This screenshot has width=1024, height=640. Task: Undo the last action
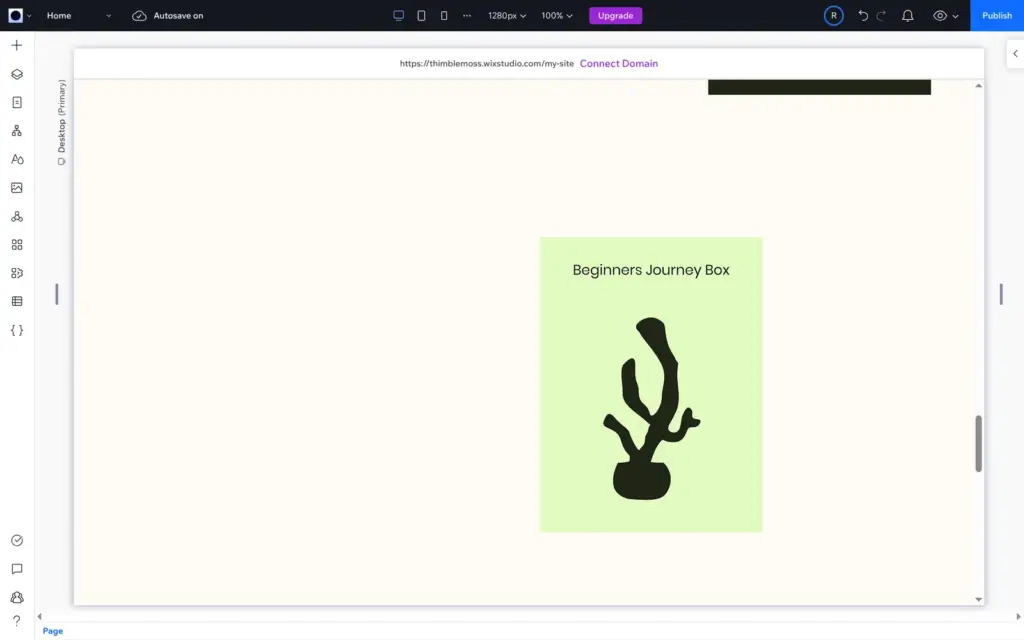[x=863, y=16]
